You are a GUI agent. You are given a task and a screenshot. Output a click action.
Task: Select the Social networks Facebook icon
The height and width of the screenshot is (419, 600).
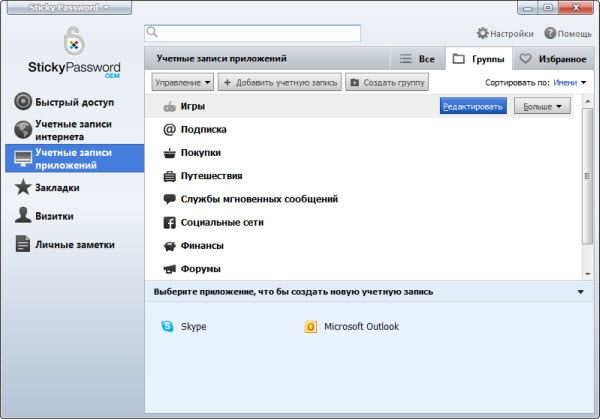(170, 222)
